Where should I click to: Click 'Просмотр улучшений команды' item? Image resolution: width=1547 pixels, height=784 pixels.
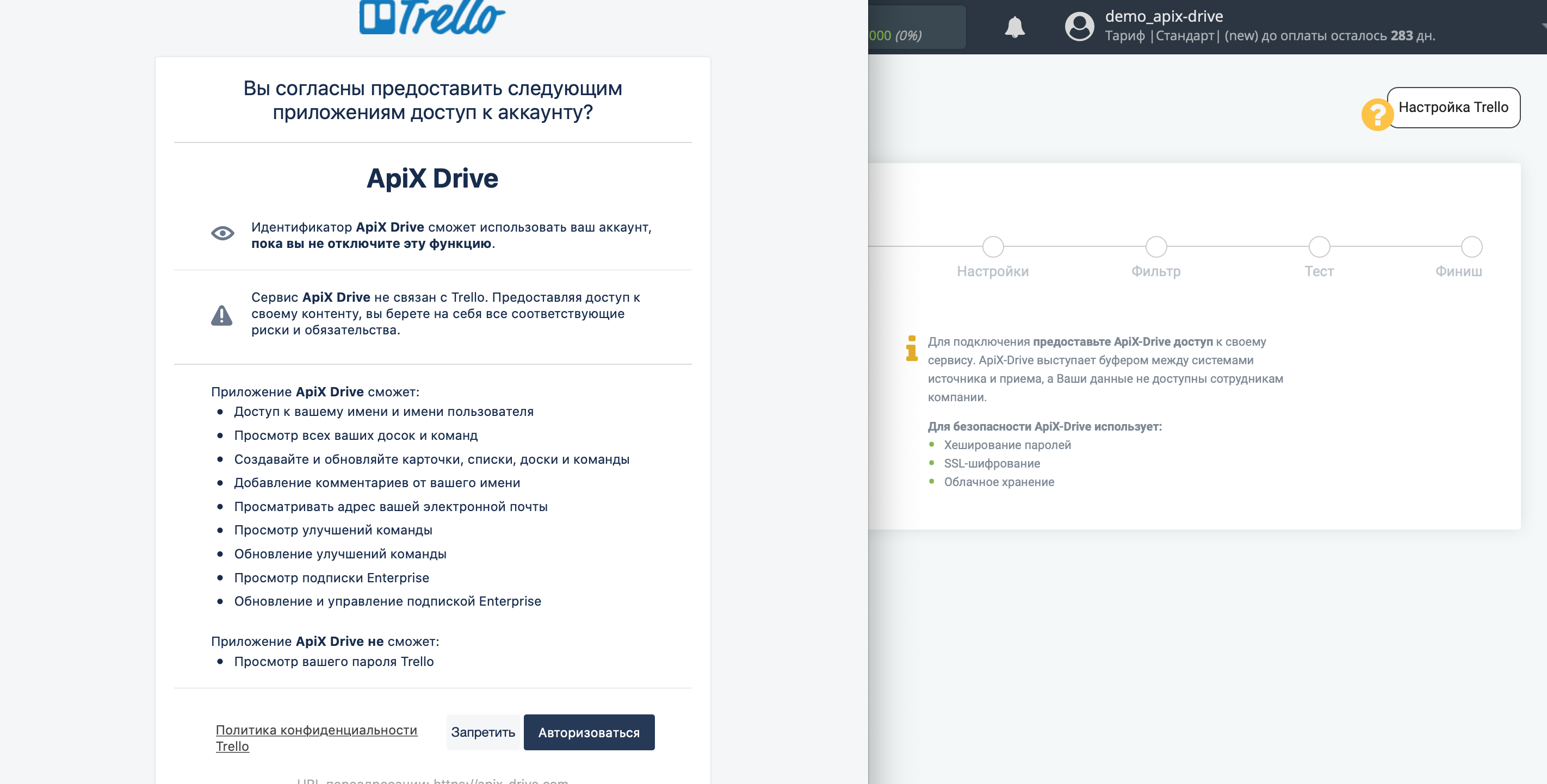point(333,530)
